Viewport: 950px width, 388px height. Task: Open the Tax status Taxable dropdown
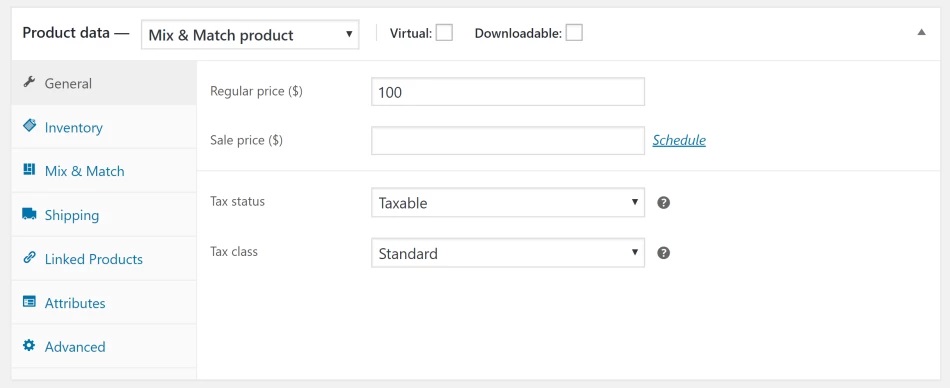(508, 202)
